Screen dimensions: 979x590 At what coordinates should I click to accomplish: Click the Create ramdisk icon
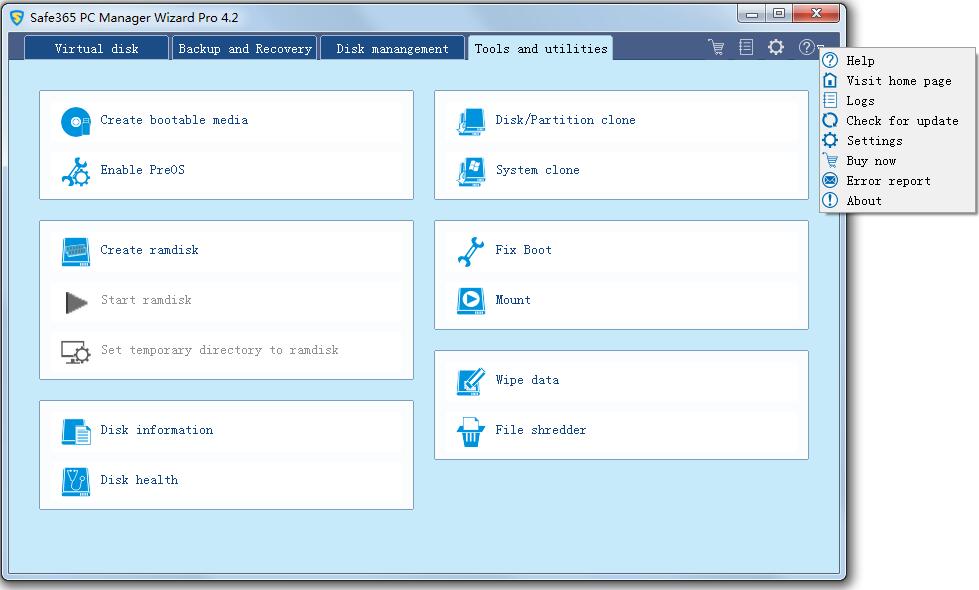click(76, 251)
